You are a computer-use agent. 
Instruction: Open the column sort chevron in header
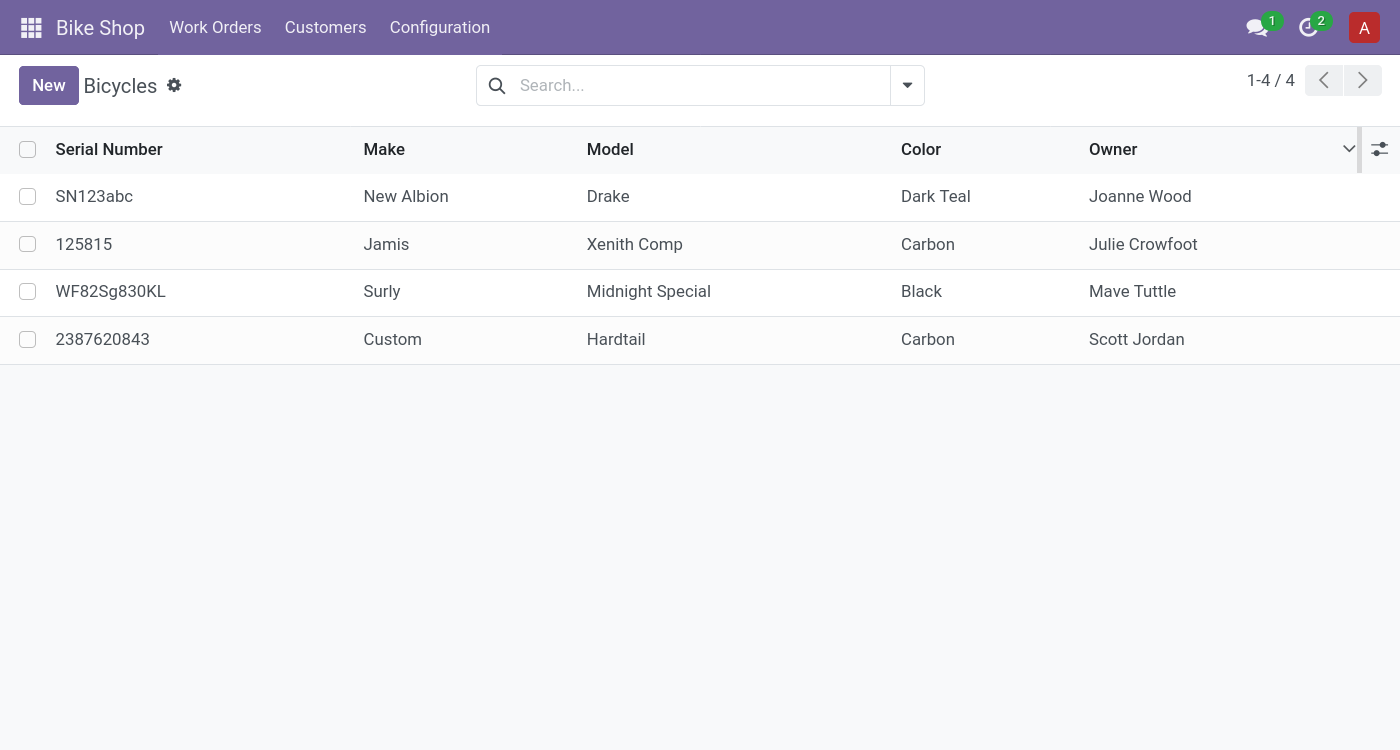1348,148
